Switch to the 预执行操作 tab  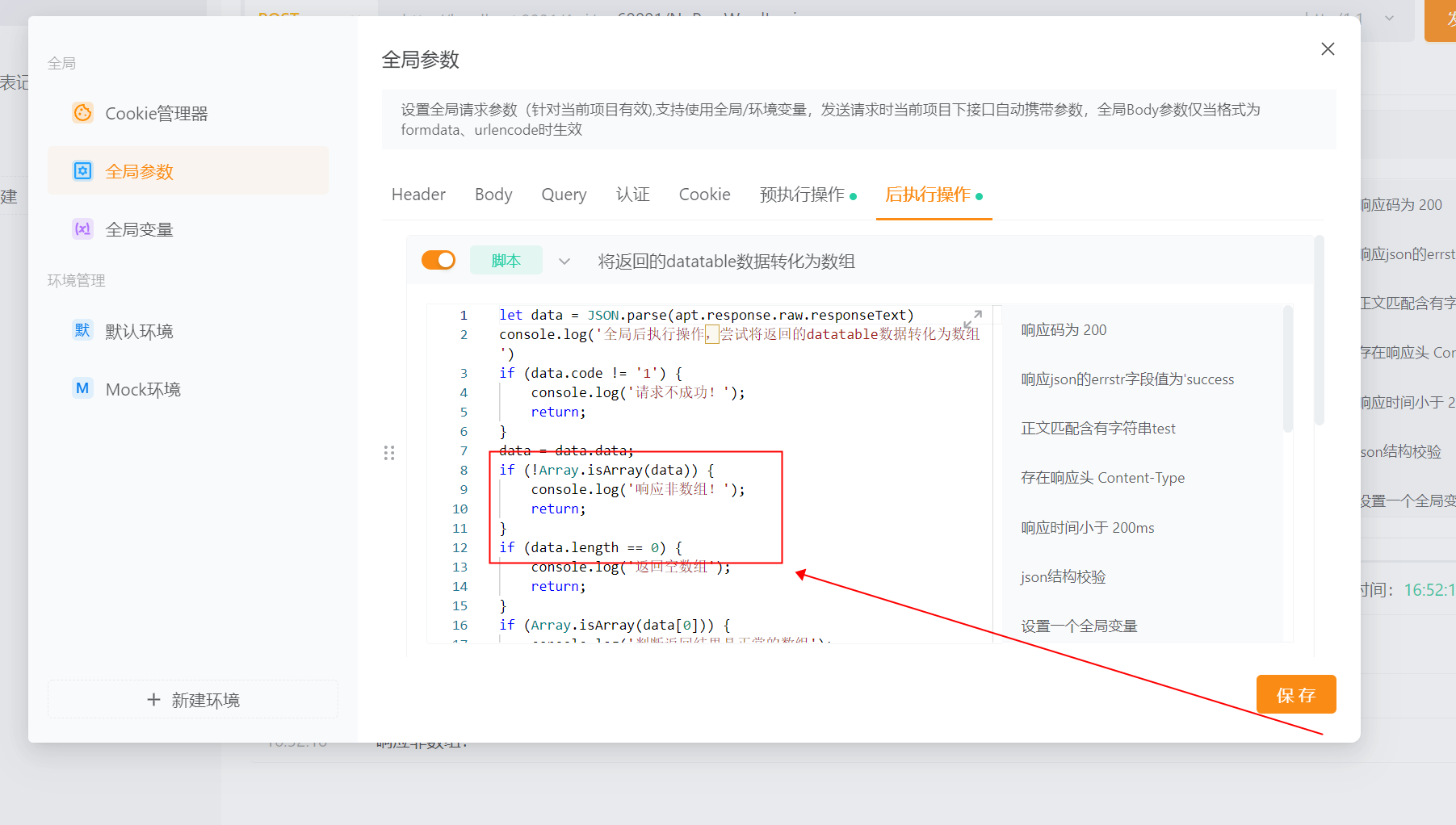pyautogui.click(x=808, y=195)
